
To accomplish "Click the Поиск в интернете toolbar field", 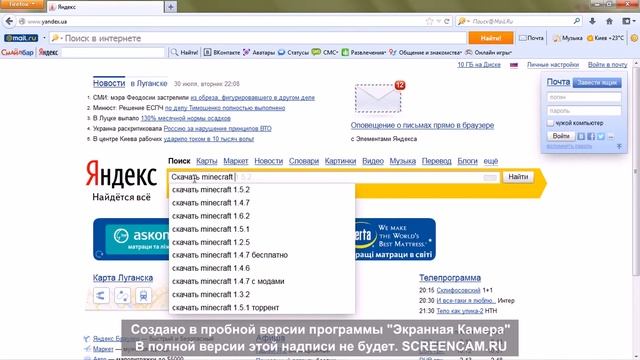I will [x=258, y=38].
